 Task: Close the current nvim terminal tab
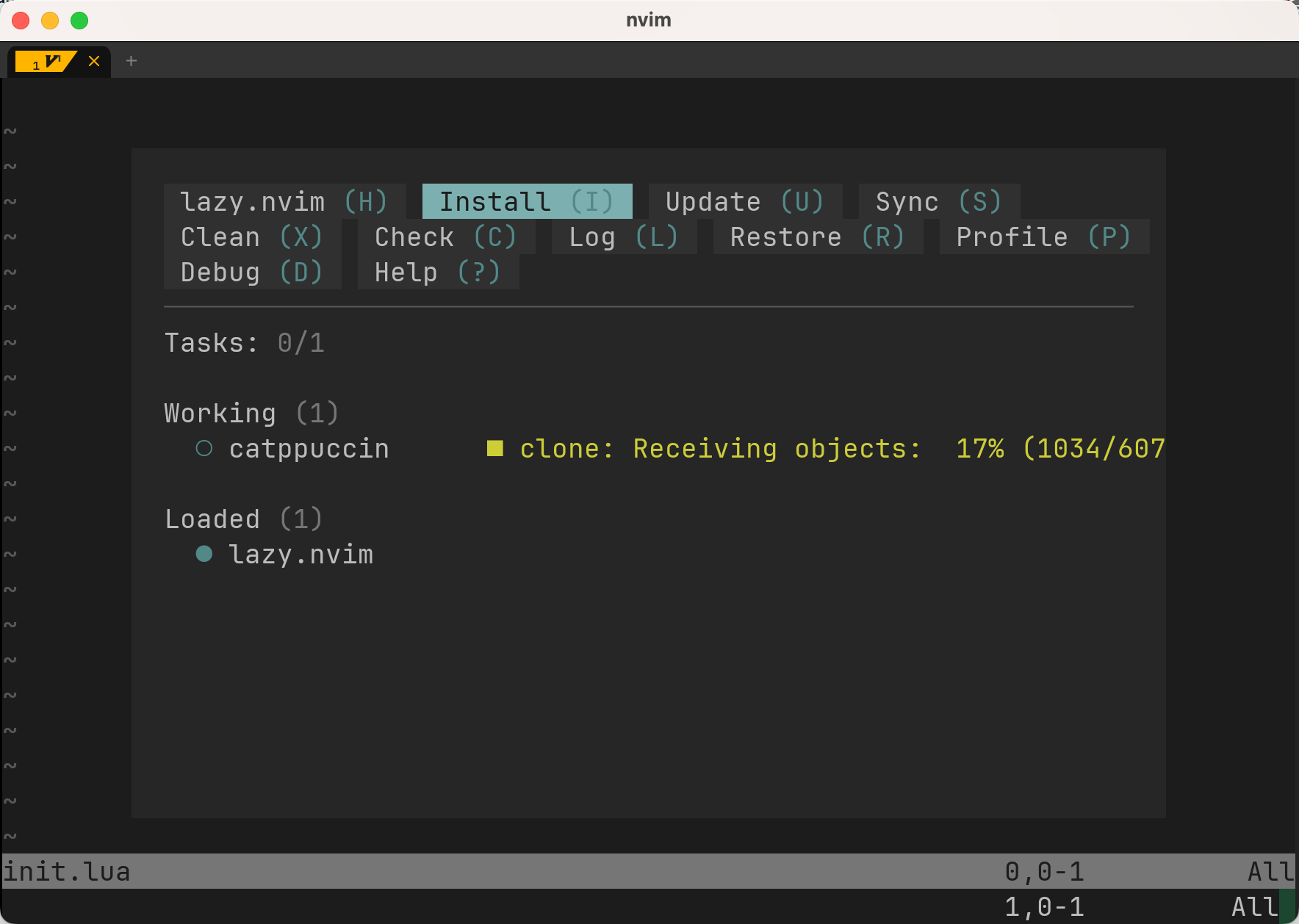[x=94, y=61]
